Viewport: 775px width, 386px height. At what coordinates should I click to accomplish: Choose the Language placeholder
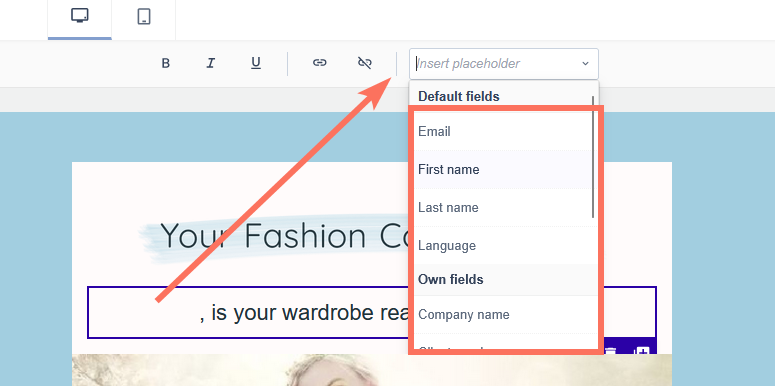coord(503,246)
